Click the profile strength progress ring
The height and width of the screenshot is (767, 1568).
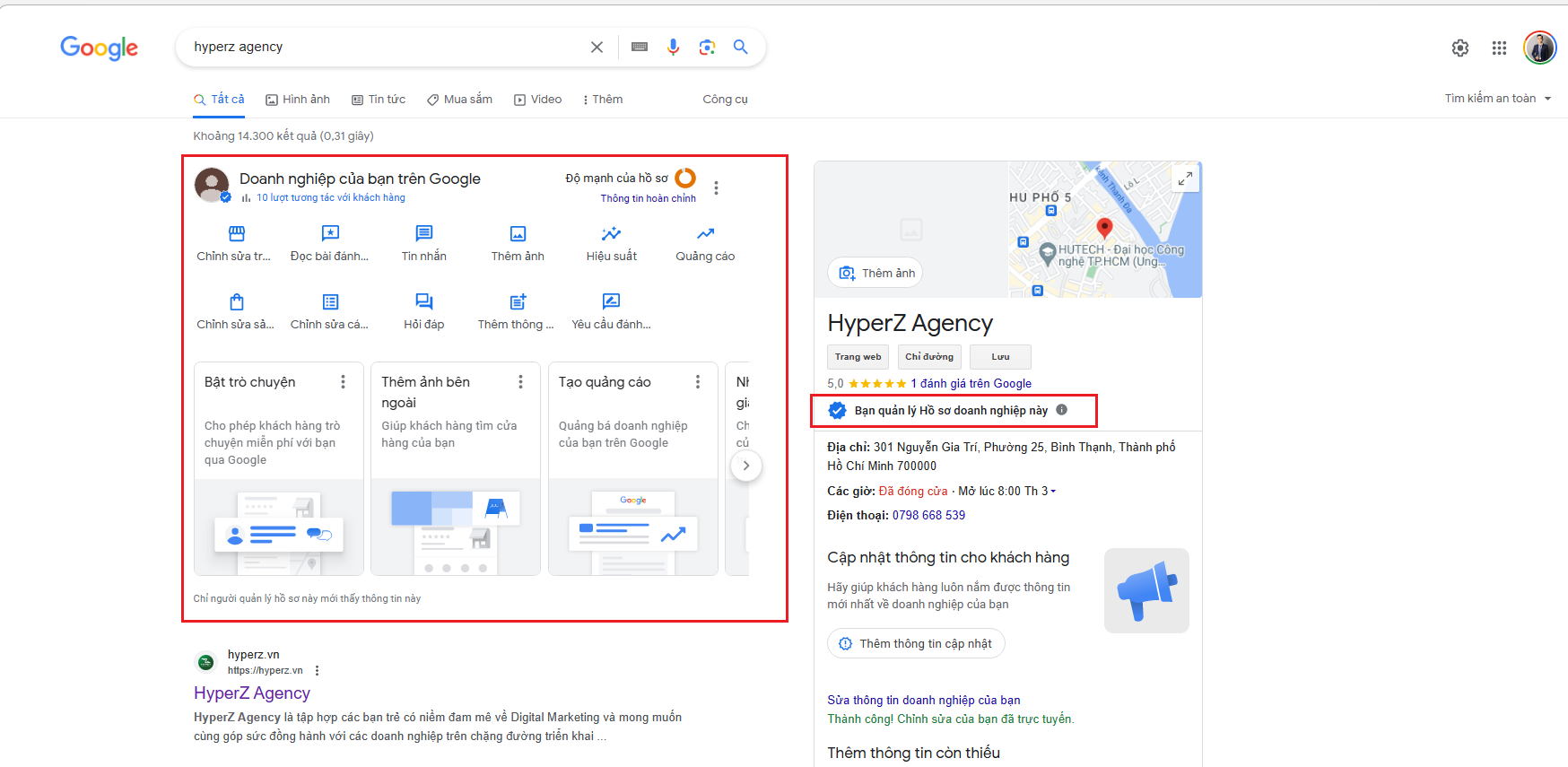pyautogui.click(x=685, y=179)
